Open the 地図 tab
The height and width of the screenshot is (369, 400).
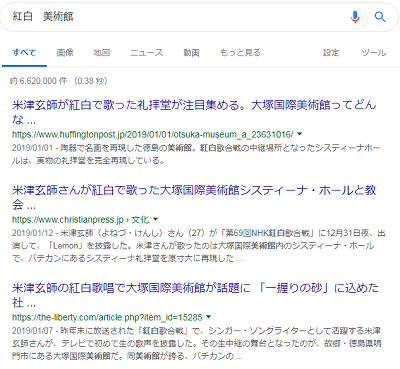102,52
